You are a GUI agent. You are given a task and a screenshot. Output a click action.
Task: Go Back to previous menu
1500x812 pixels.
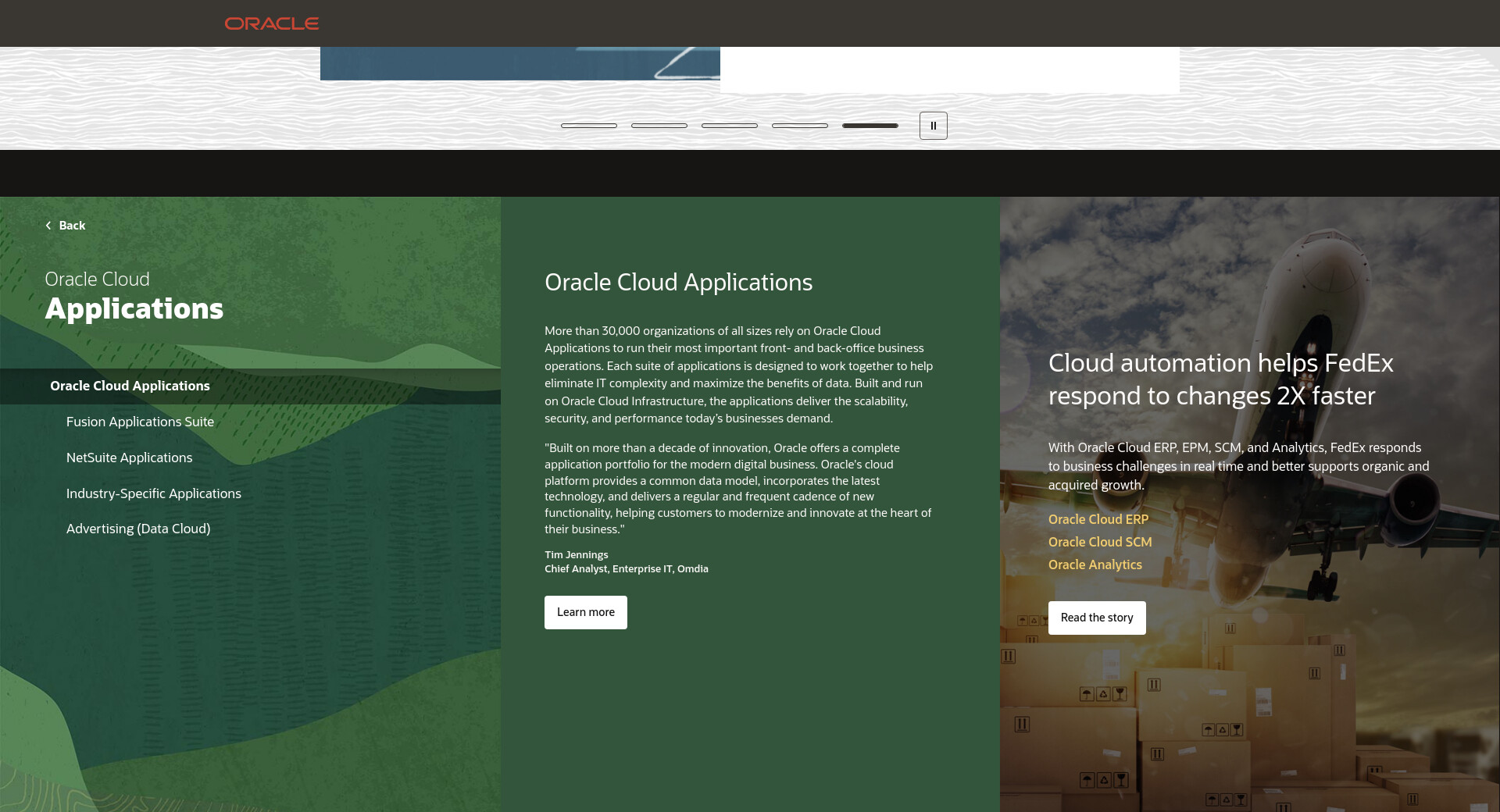point(72,226)
